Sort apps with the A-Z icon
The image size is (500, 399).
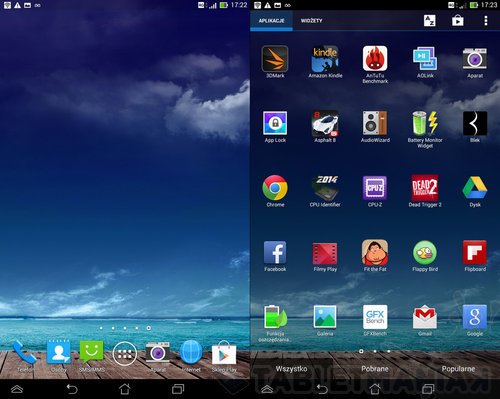[x=430, y=21]
